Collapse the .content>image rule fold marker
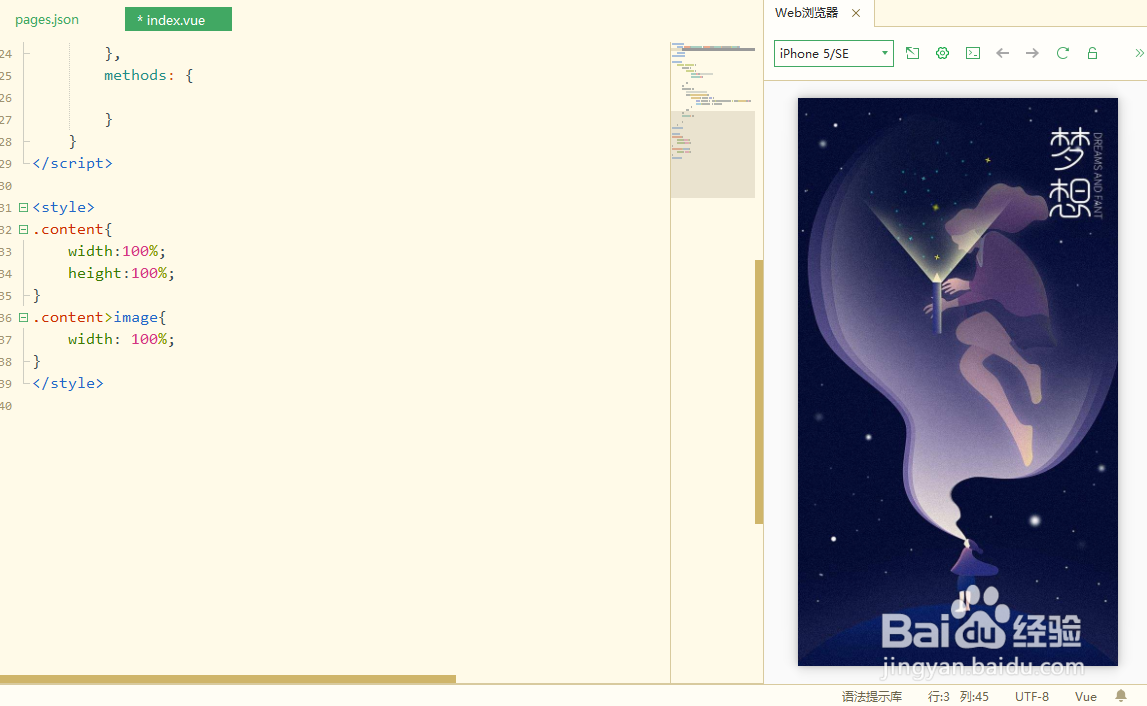The width and height of the screenshot is (1147, 706). [x=23, y=318]
